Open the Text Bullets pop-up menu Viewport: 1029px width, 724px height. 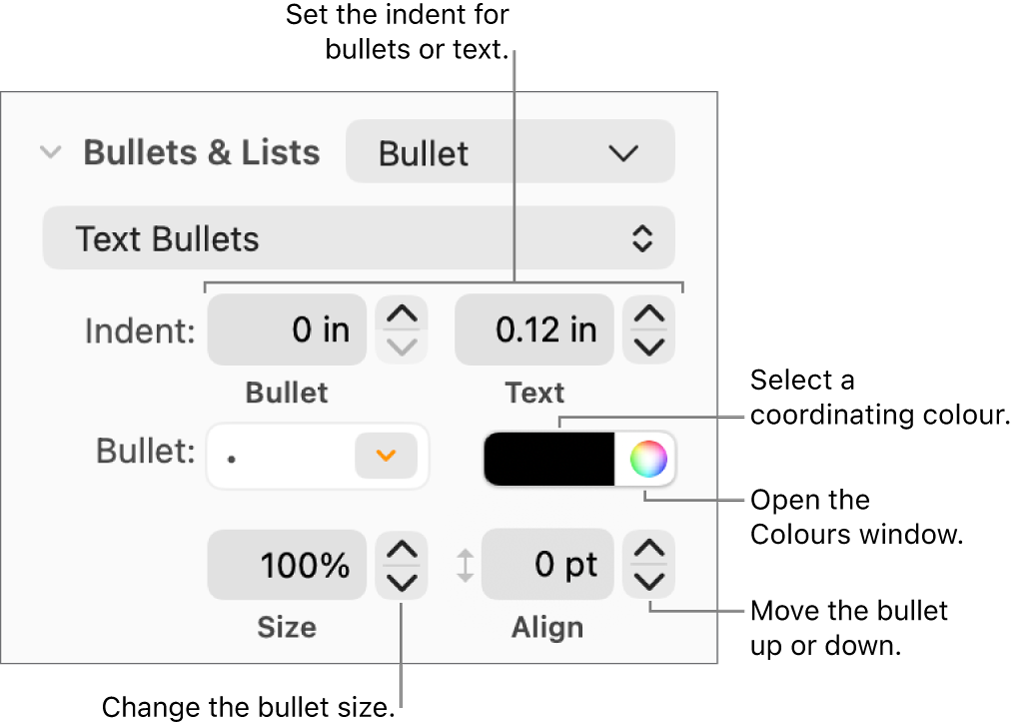click(x=358, y=238)
